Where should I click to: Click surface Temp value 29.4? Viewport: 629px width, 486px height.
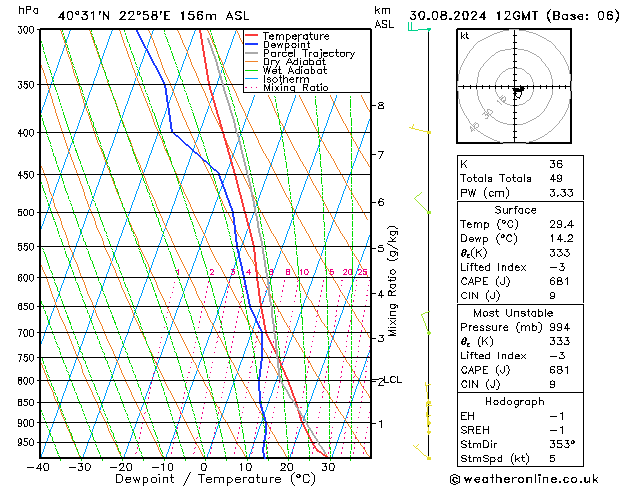[x=561, y=224]
